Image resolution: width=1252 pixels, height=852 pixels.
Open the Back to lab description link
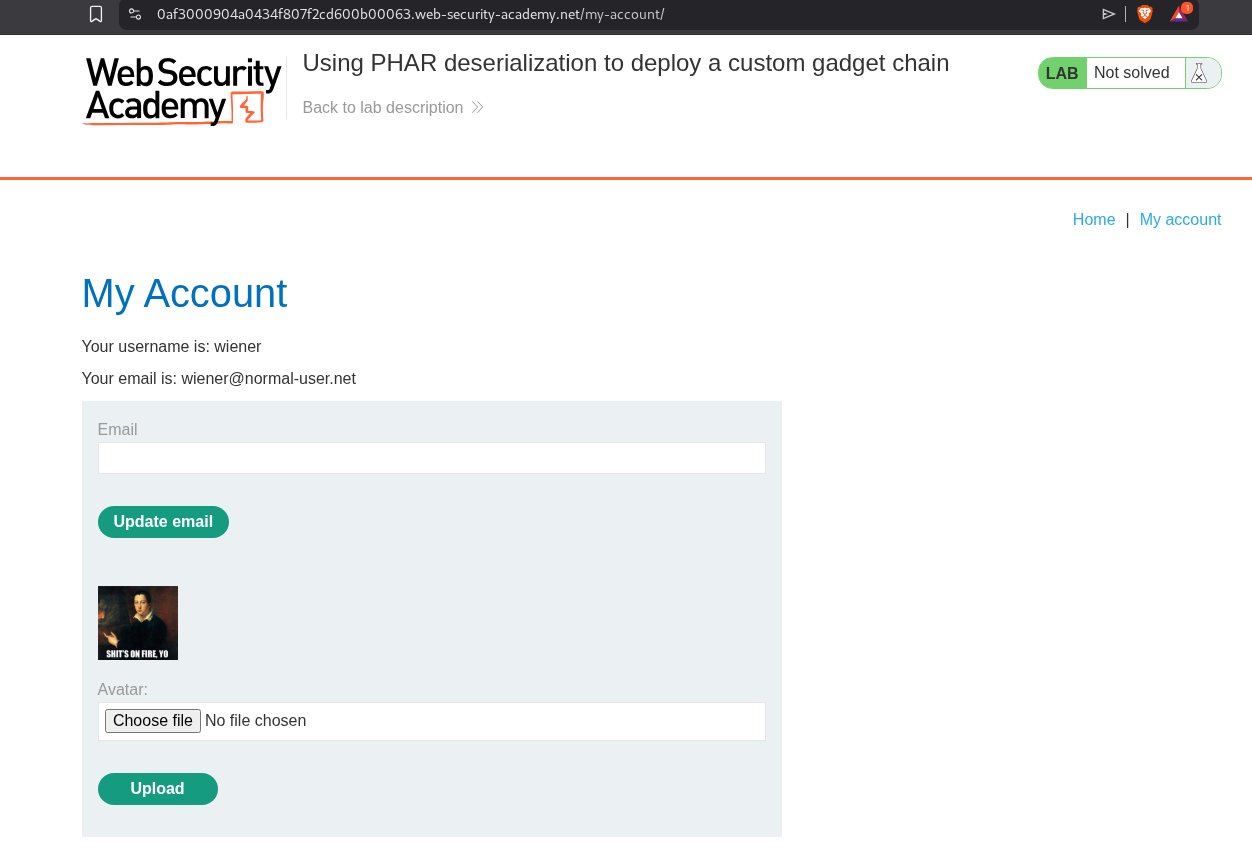[383, 107]
